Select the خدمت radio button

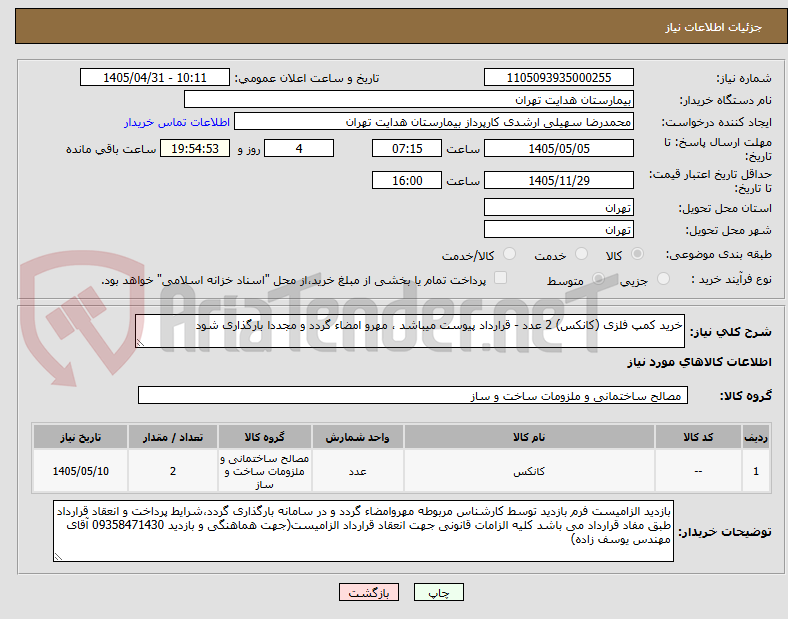pos(581,254)
